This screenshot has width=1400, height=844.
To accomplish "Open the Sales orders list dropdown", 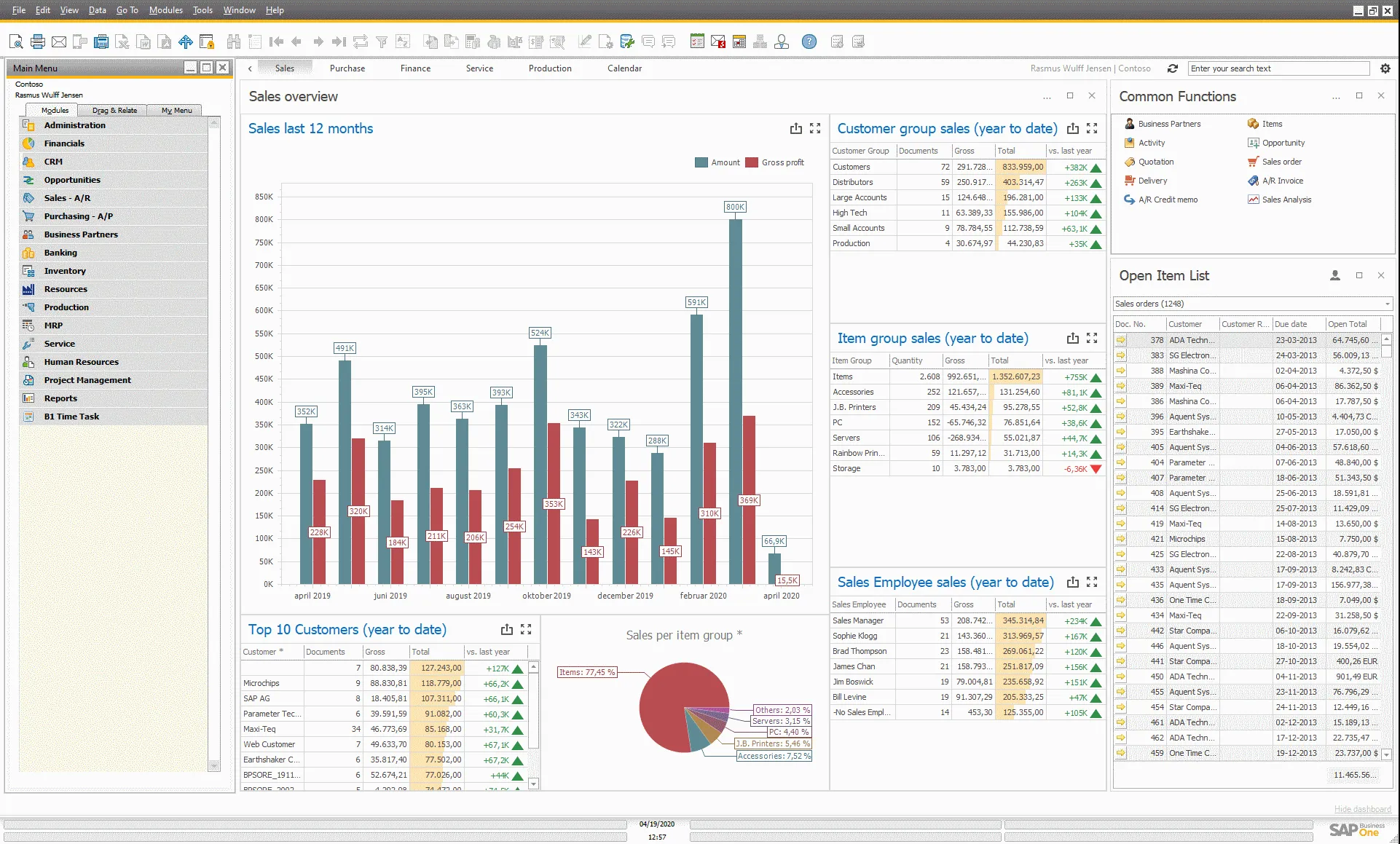I will 1385,304.
